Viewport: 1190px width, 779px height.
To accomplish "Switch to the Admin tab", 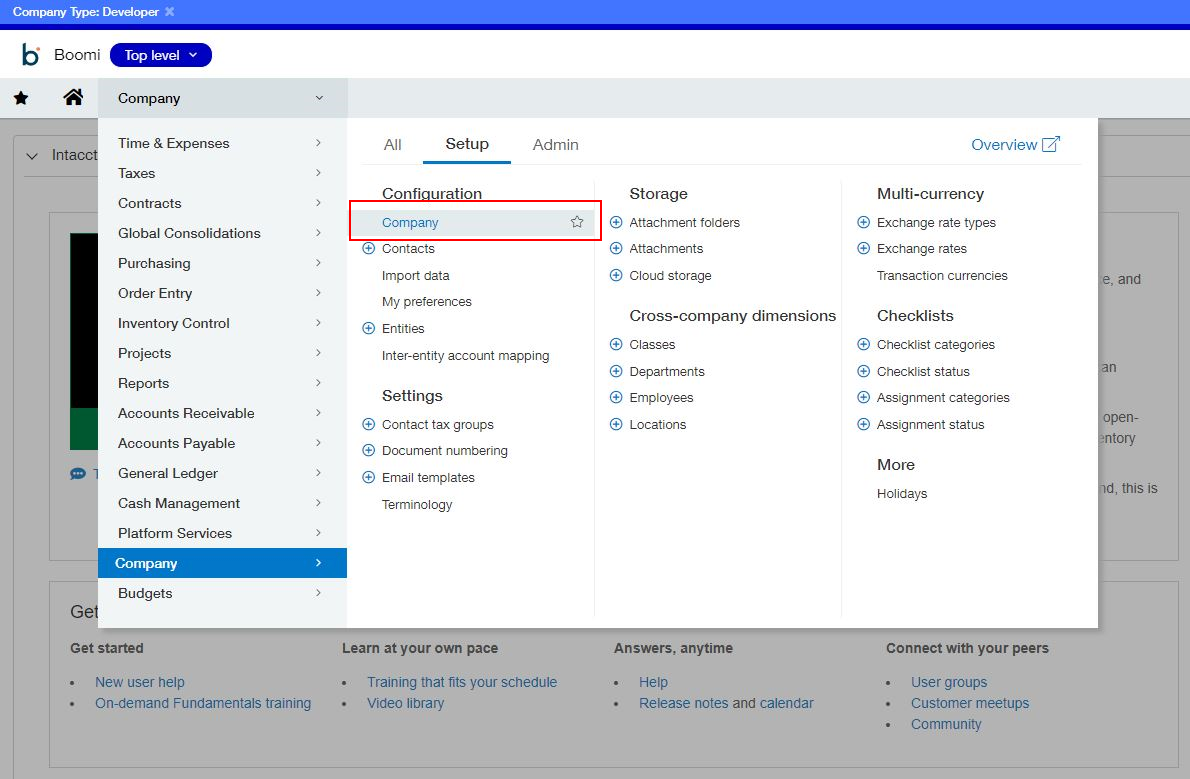I will coord(555,145).
